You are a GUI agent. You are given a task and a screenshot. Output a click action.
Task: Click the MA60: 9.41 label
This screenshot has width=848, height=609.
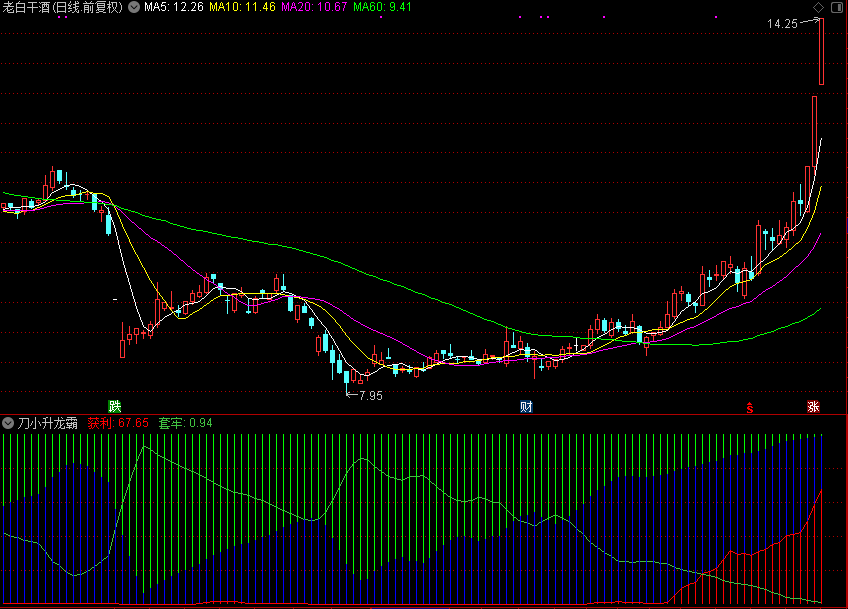pos(382,7)
